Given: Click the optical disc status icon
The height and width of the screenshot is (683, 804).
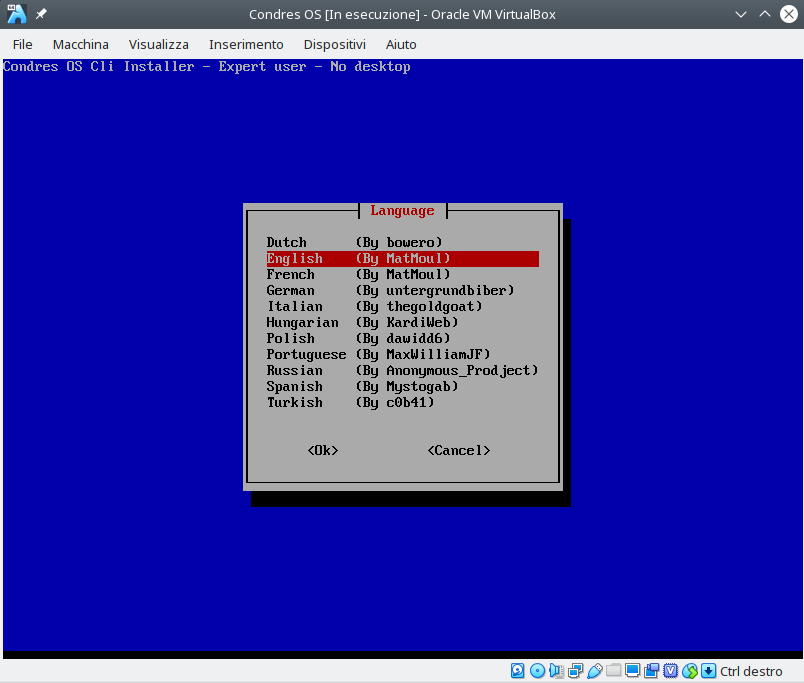Looking at the screenshot, I should [x=537, y=671].
